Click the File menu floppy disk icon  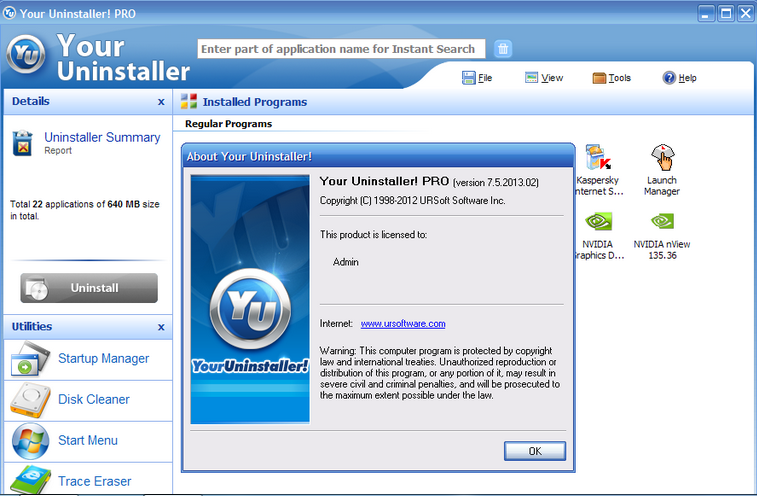click(468, 78)
